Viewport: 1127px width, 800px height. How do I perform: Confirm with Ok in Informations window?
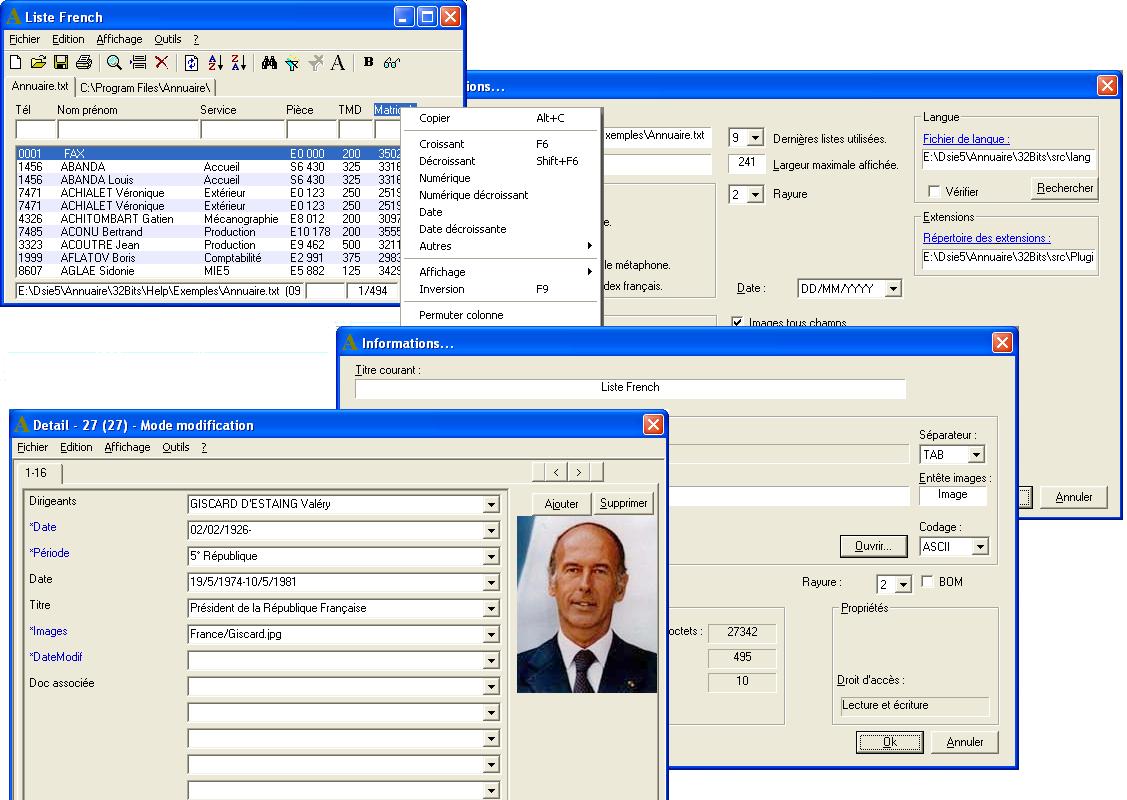(890, 742)
